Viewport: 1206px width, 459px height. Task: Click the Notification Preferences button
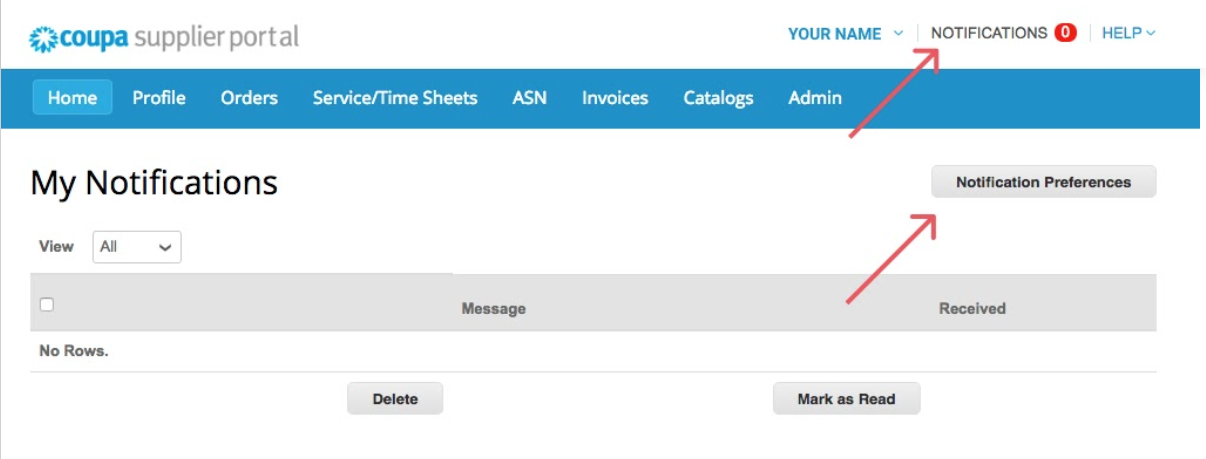pos(1043,182)
